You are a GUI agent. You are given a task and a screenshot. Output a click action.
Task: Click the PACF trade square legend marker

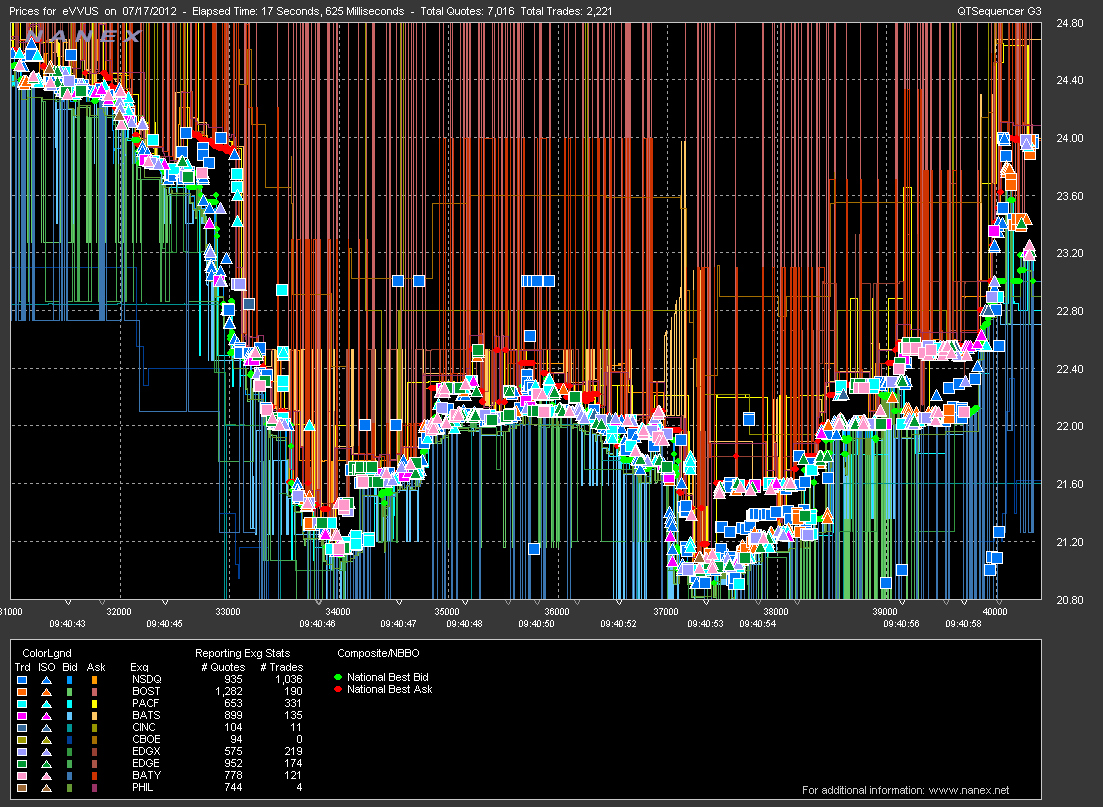tap(22, 704)
